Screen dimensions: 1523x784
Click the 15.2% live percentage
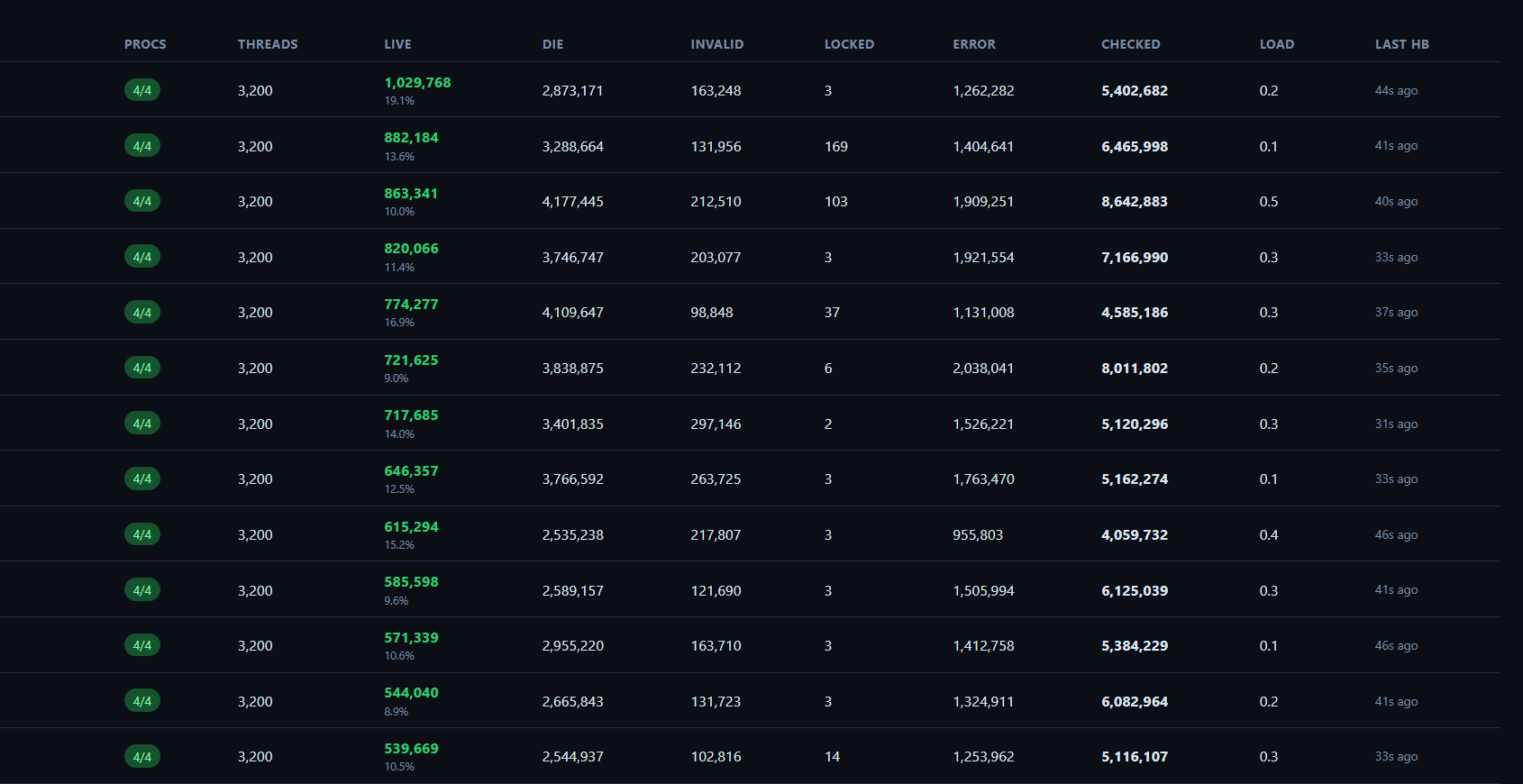(399, 545)
